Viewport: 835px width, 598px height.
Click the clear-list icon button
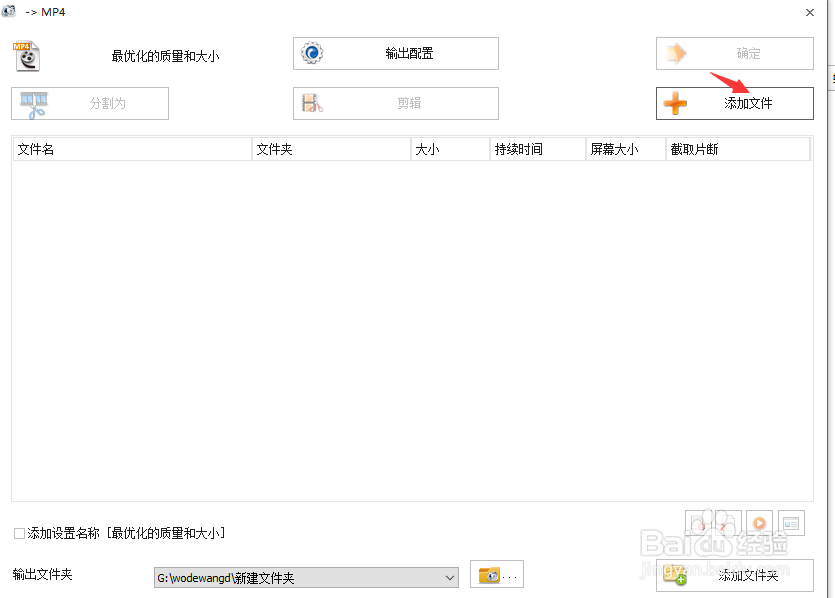point(728,523)
